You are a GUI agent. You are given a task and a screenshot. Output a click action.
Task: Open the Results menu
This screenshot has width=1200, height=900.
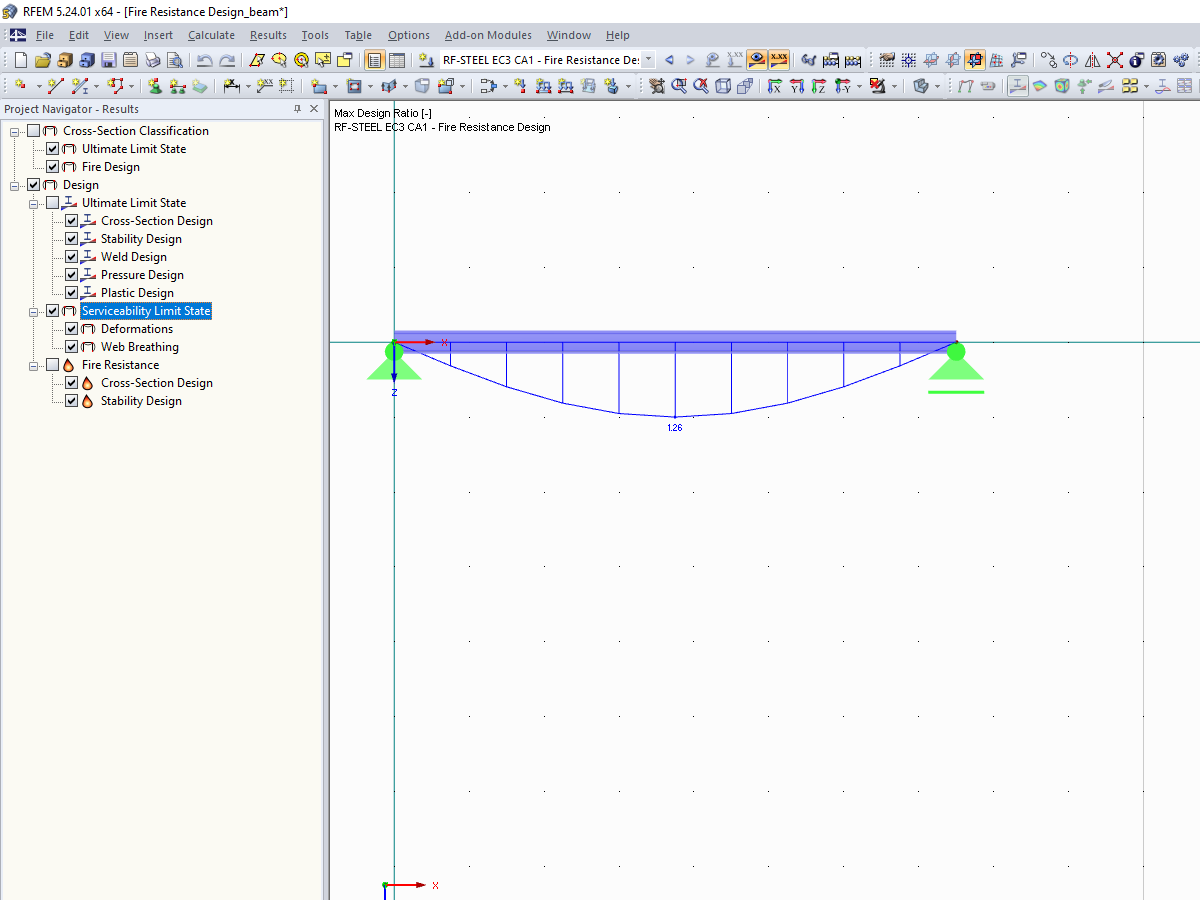(x=267, y=35)
